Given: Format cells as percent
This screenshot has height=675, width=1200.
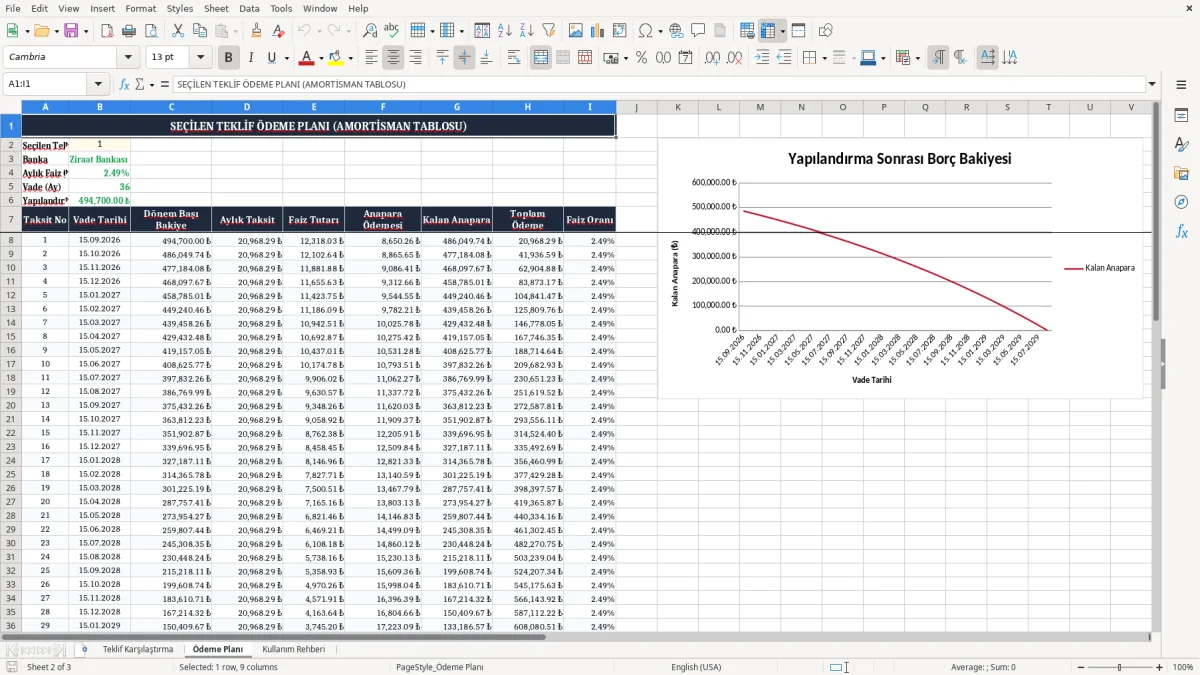Looking at the screenshot, I should [x=641, y=58].
